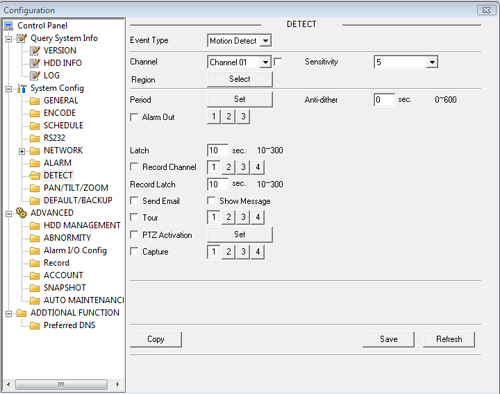The height and width of the screenshot is (394, 500).
Task: Click the HDD MANAGEMENT folder icon
Action: pyautogui.click(x=35, y=226)
